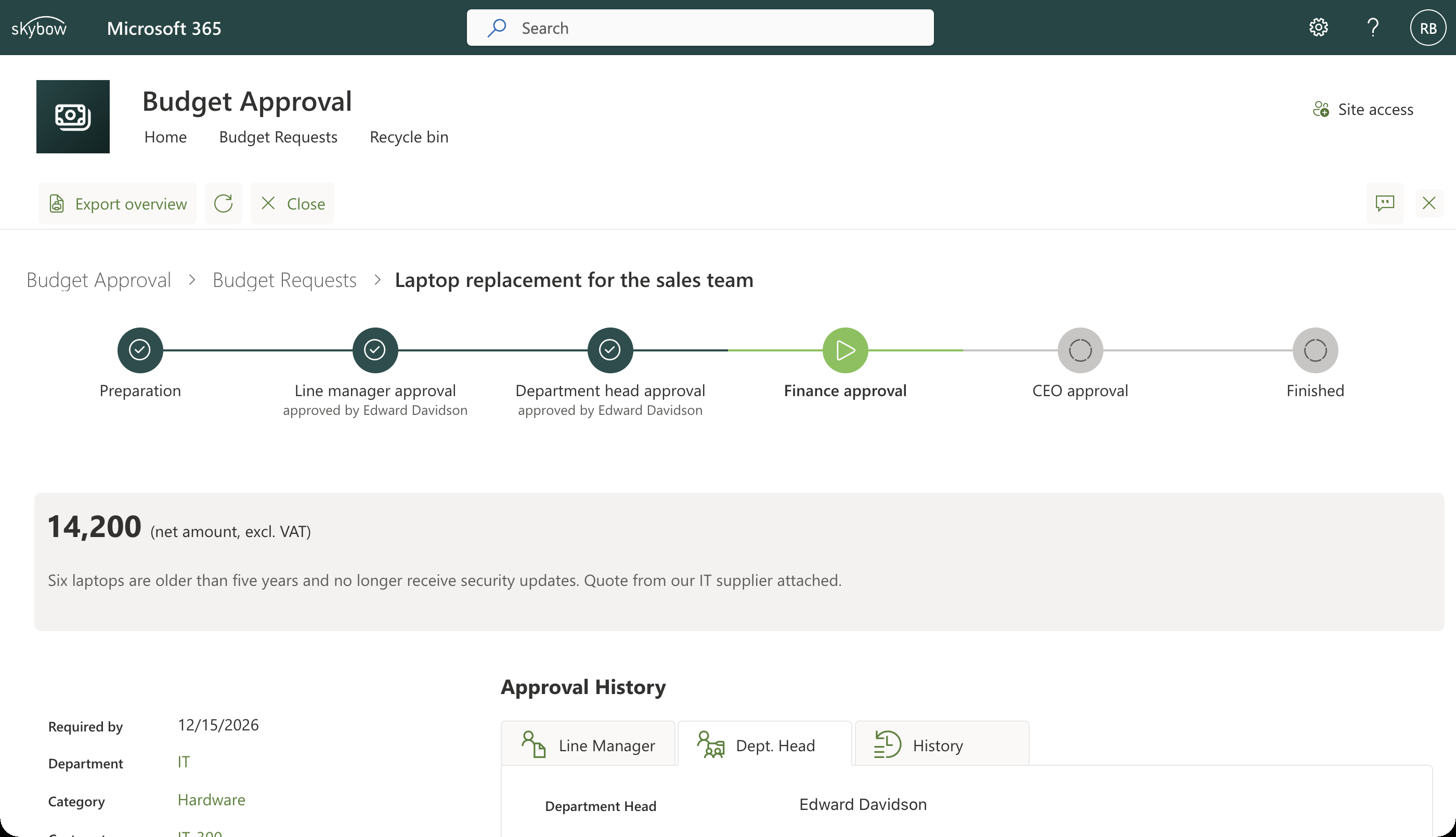Screen dimensions: 1456x837
Task: Open the comments icon in the toolbar
Action: coord(1385,203)
